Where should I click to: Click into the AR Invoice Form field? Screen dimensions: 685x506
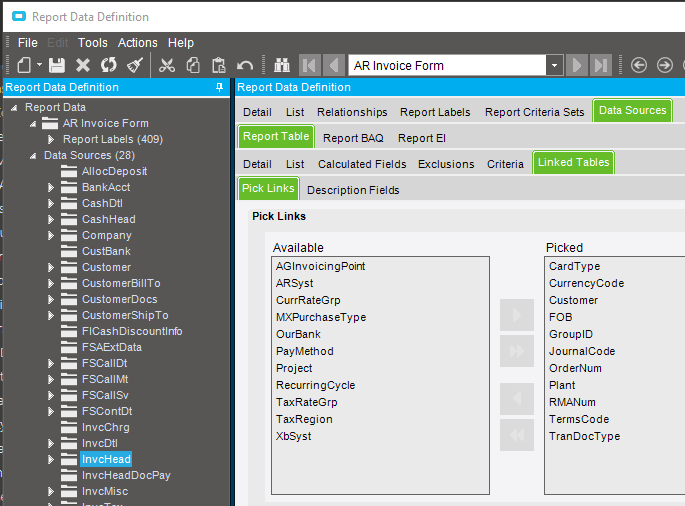447,66
